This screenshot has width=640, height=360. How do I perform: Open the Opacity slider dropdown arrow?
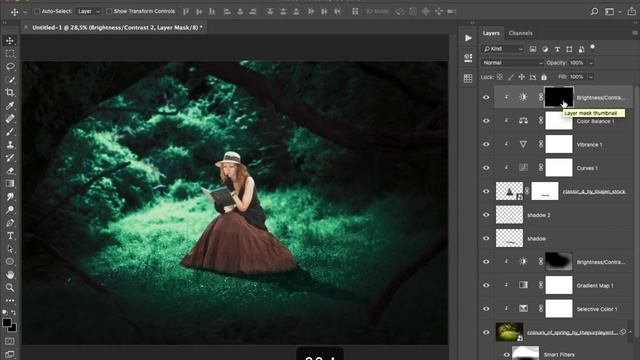click(x=591, y=63)
